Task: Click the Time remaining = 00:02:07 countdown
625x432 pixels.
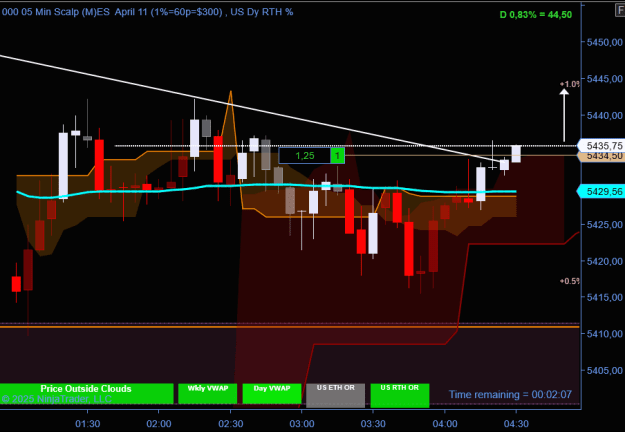Action: 510,395
